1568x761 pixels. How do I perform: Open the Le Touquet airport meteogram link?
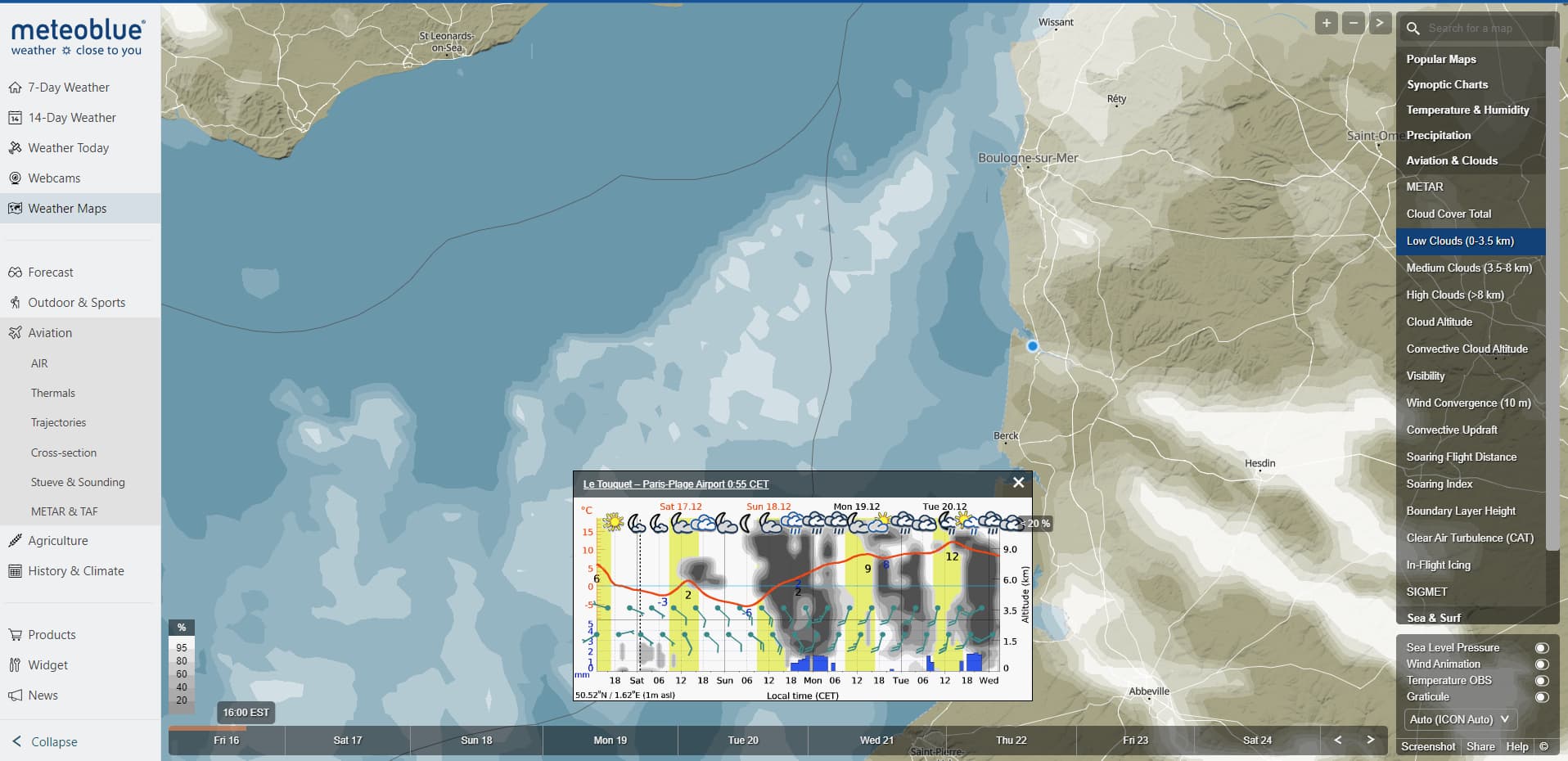tap(676, 484)
